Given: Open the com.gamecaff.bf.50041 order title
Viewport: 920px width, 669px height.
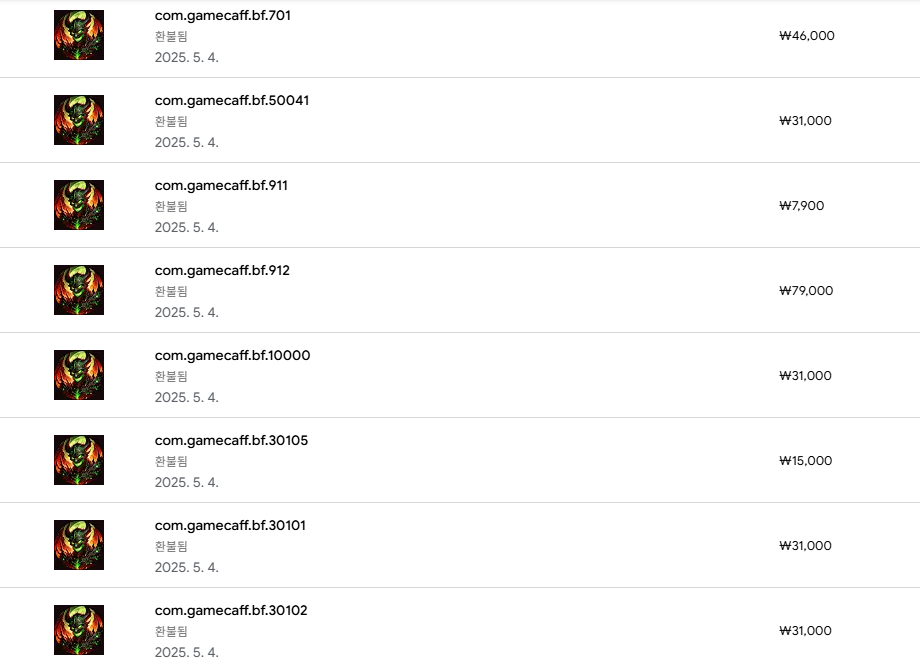Looking at the screenshot, I should (232, 101).
